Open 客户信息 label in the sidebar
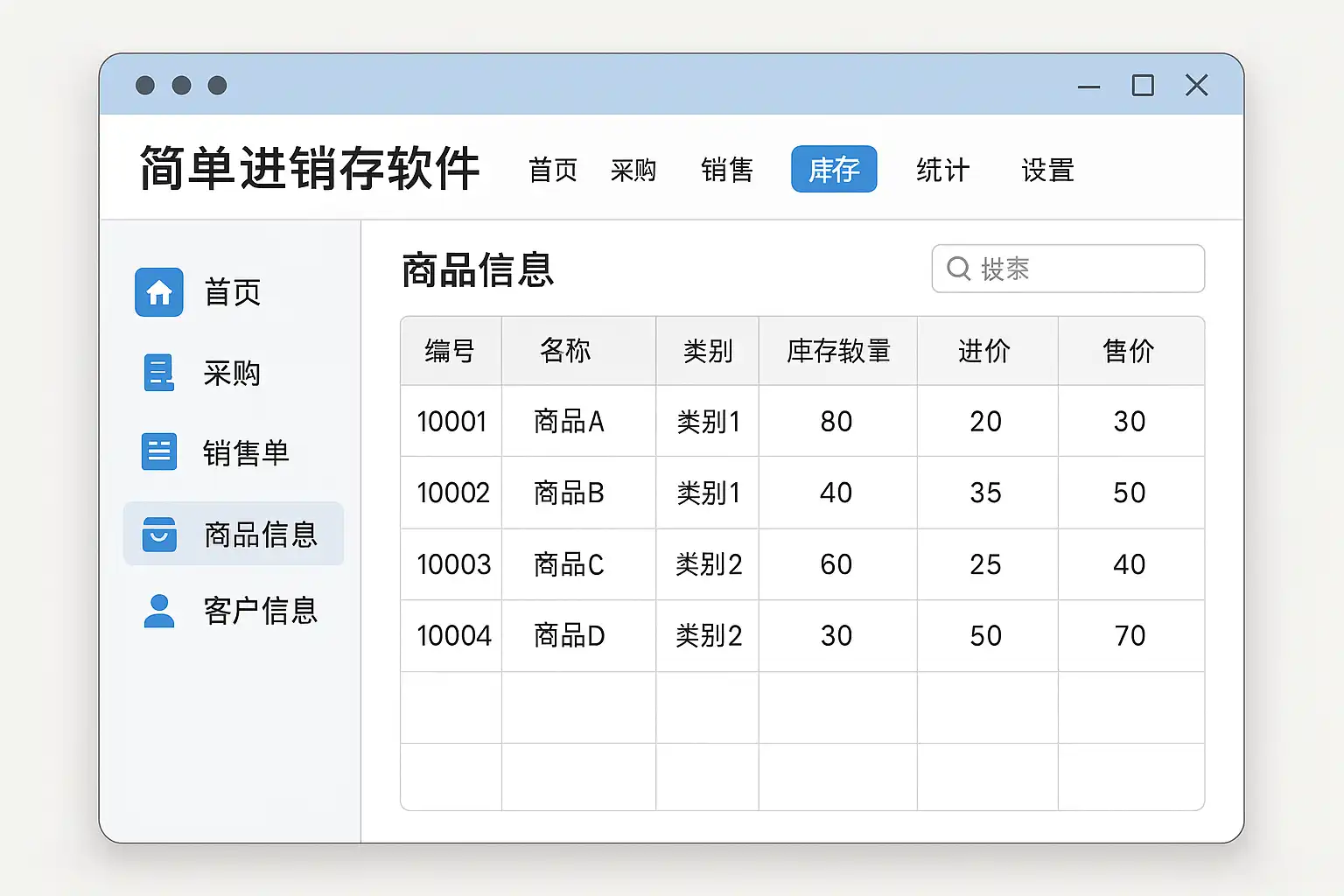 pos(260,611)
